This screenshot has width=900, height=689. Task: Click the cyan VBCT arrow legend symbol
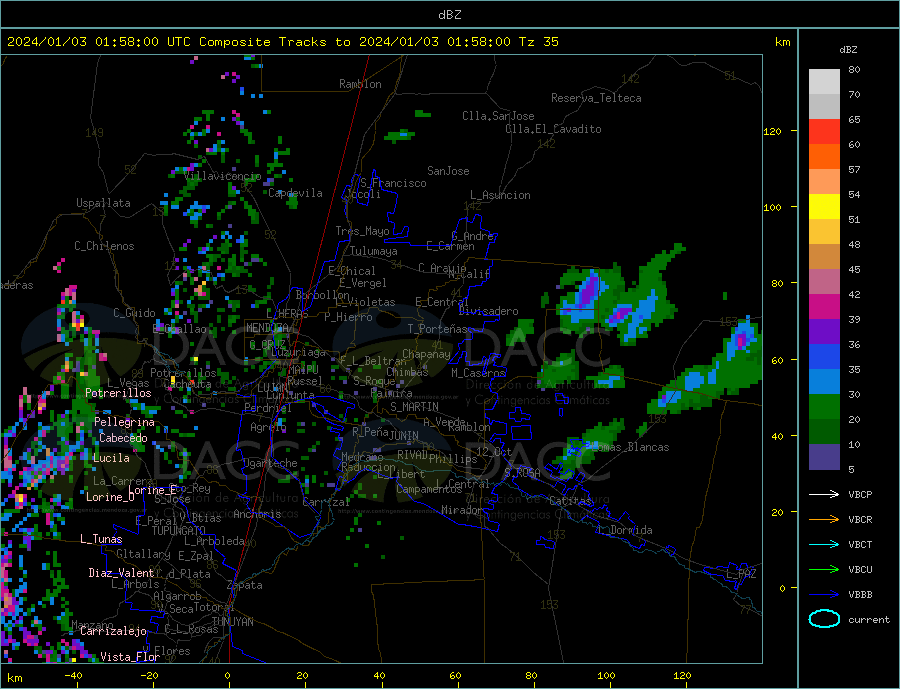(824, 544)
